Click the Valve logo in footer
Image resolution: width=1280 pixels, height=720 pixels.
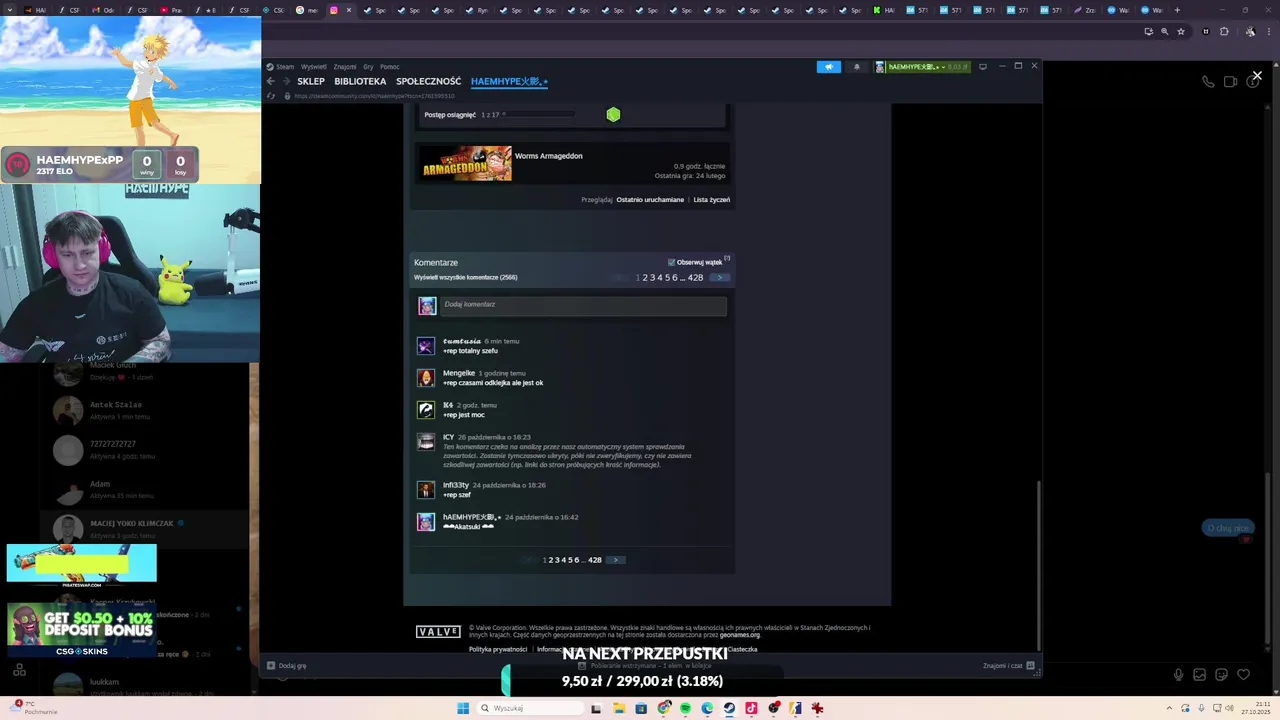click(x=438, y=632)
